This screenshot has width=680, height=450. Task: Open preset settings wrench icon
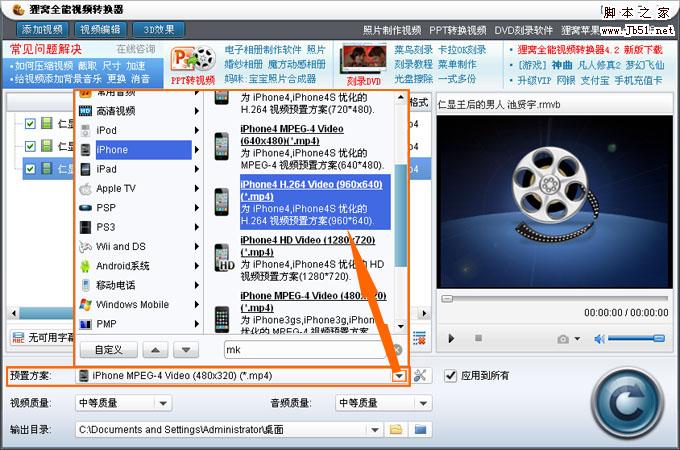click(420, 375)
